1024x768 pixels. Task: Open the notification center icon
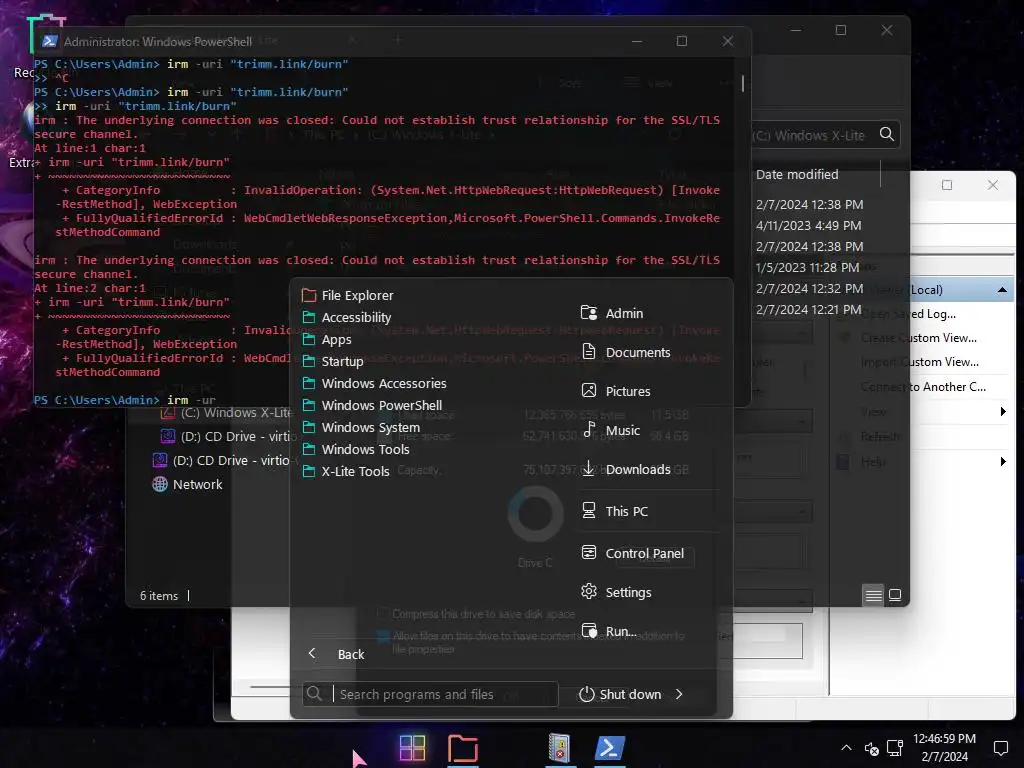(x=1000, y=748)
